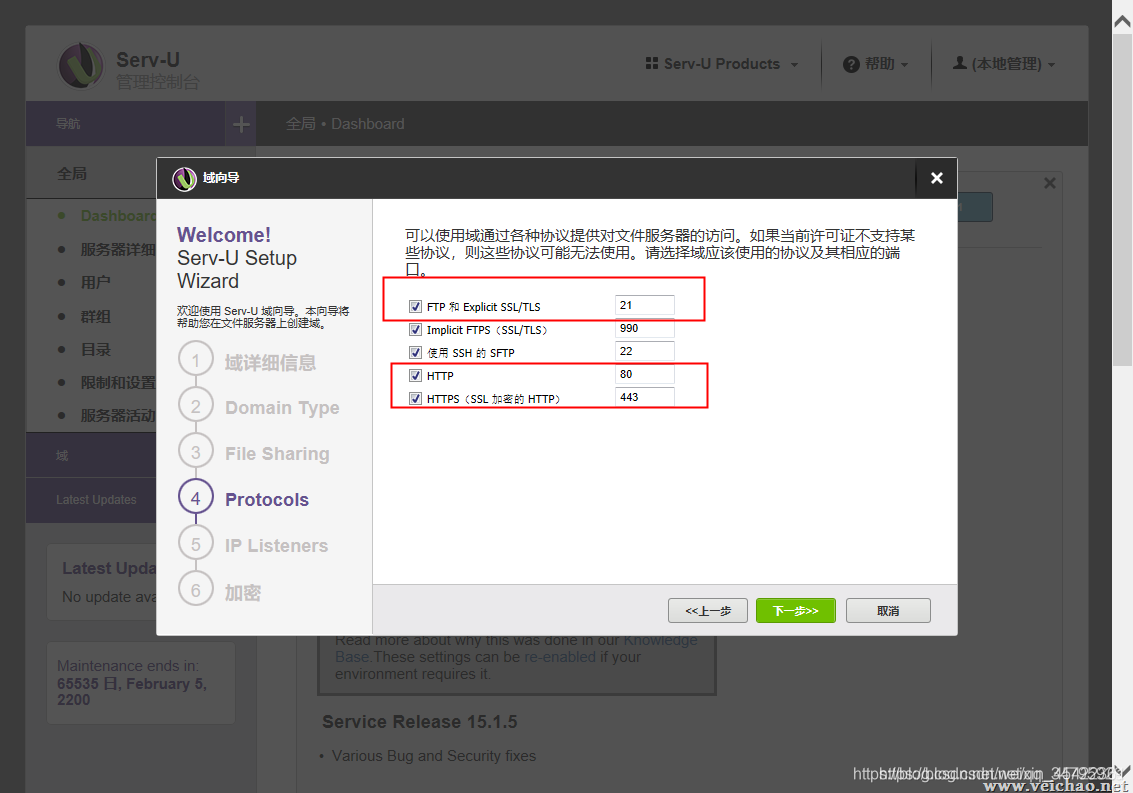
Task: Open 服务器详细 item in sidebar
Action: point(118,249)
